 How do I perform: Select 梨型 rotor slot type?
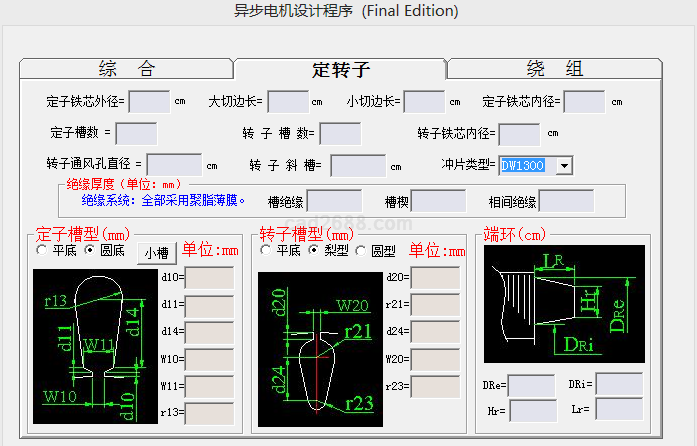314,251
